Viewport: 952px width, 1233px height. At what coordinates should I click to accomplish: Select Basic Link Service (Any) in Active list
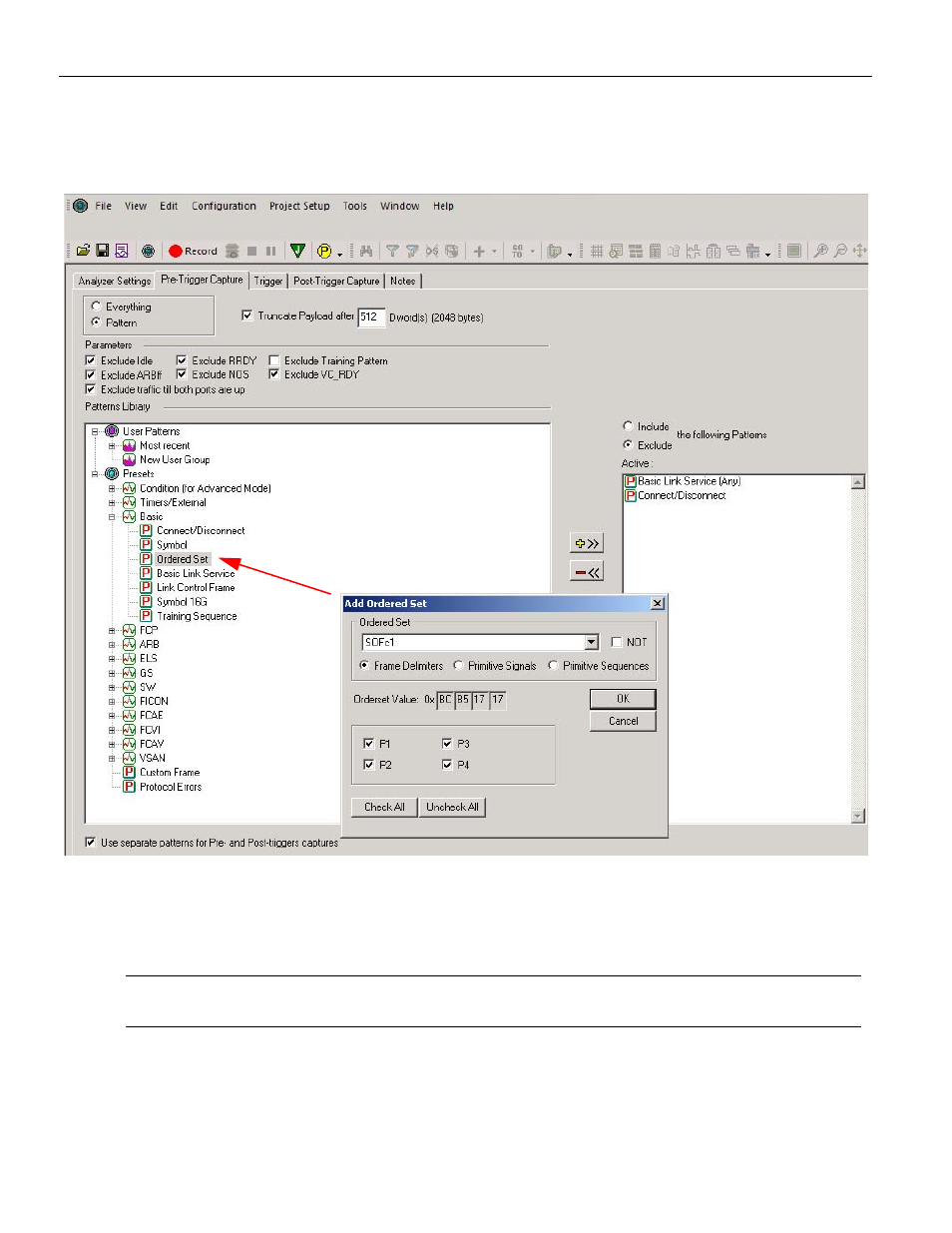(x=689, y=481)
